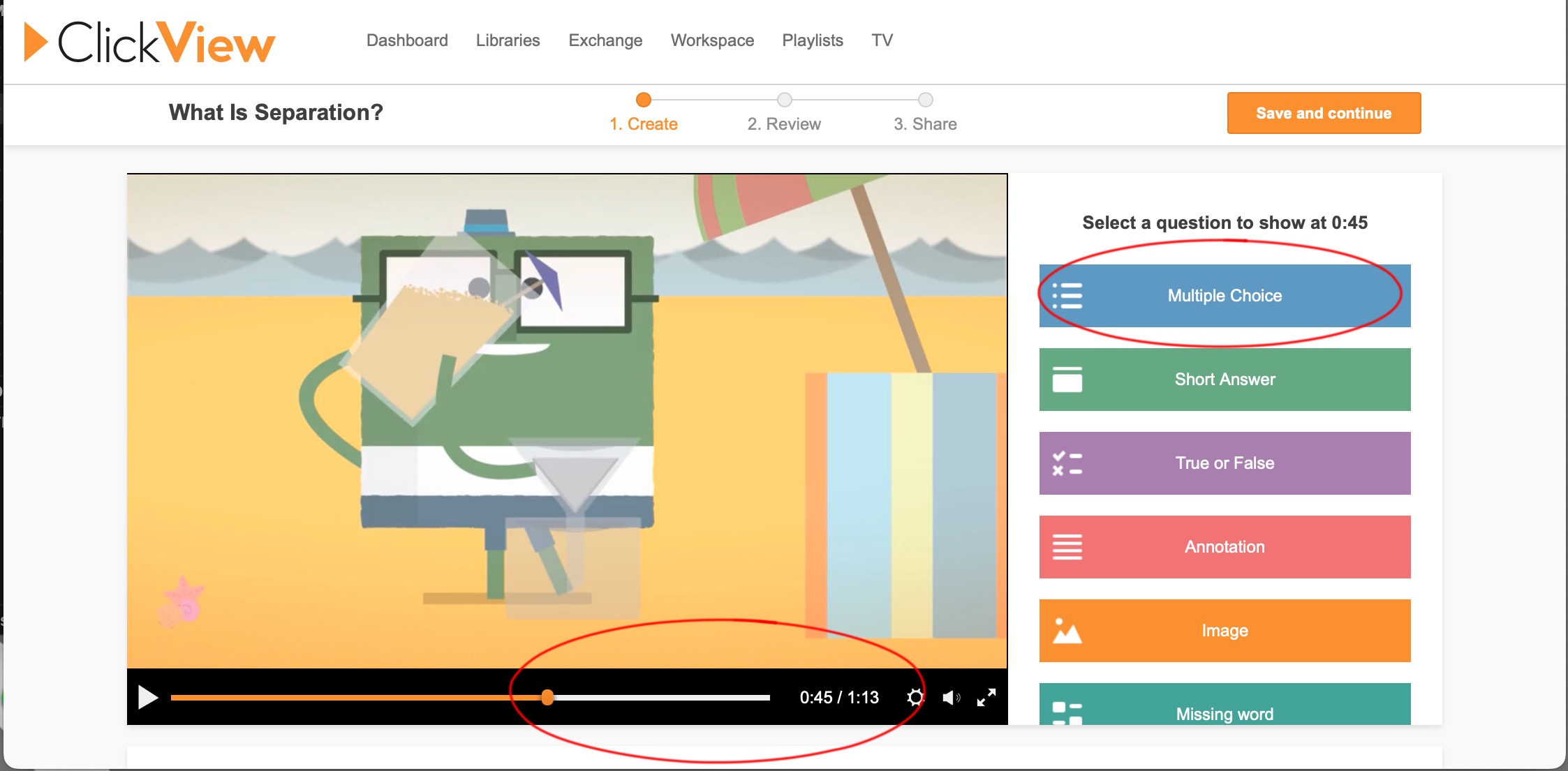Screen dimensions: 1568x771
Task: Switch to the Workspace section
Action: (712, 40)
